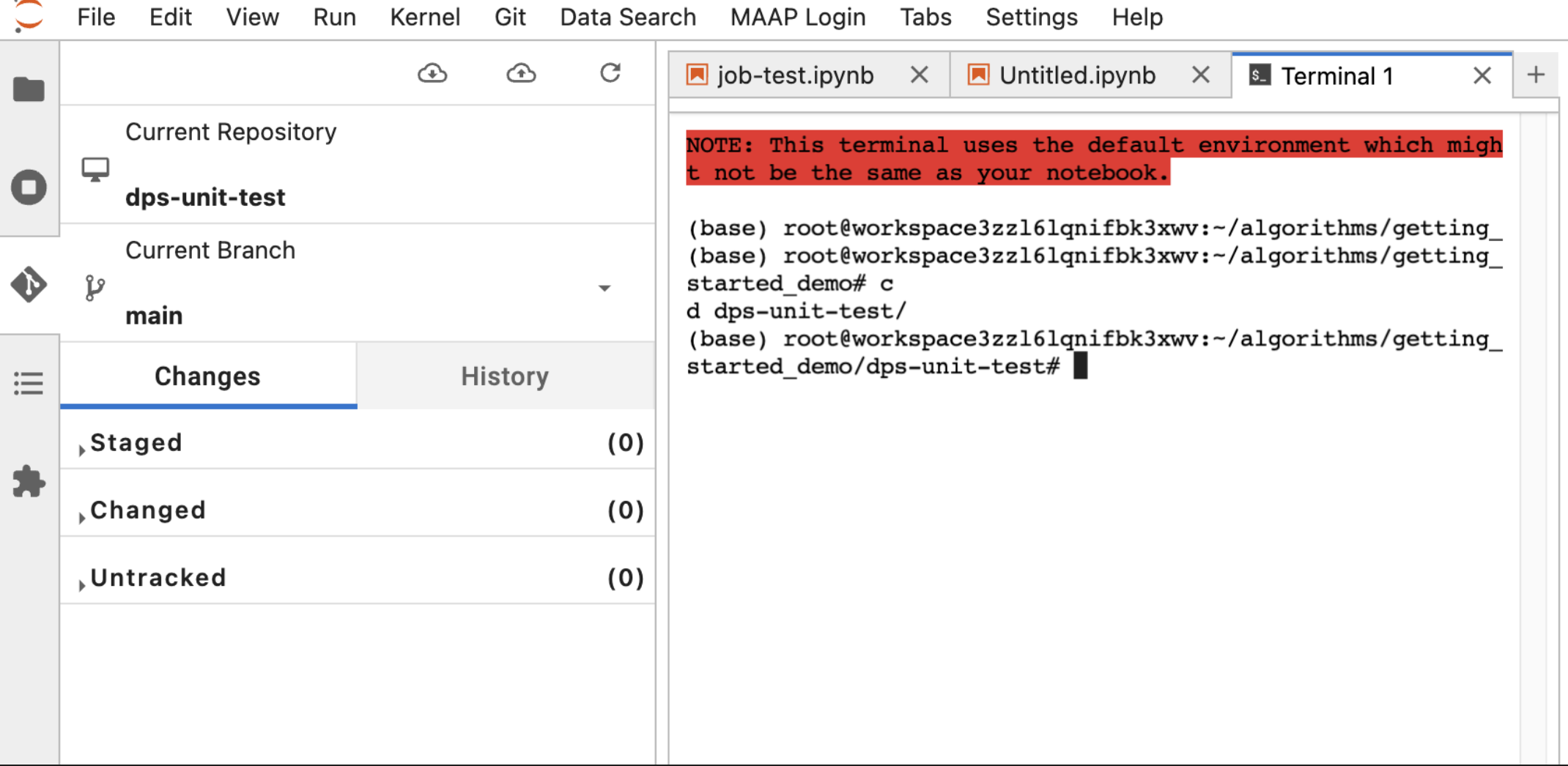Click the Current Branch label
The image size is (1568, 766).
point(210,250)
